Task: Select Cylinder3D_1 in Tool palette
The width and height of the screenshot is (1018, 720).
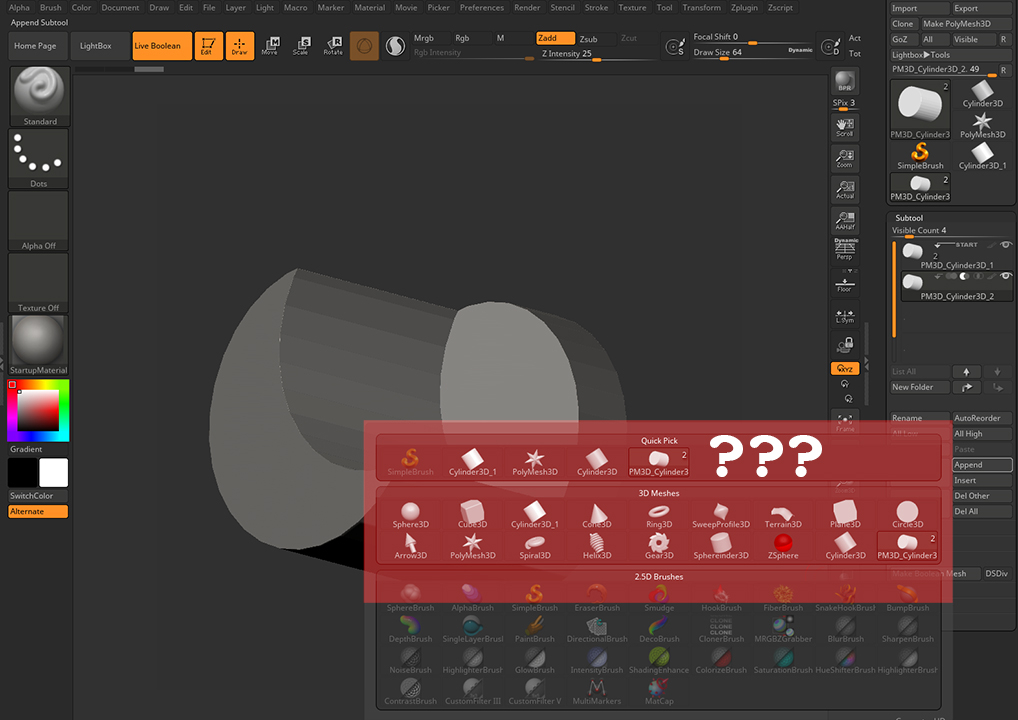Action: pos(982,156)
